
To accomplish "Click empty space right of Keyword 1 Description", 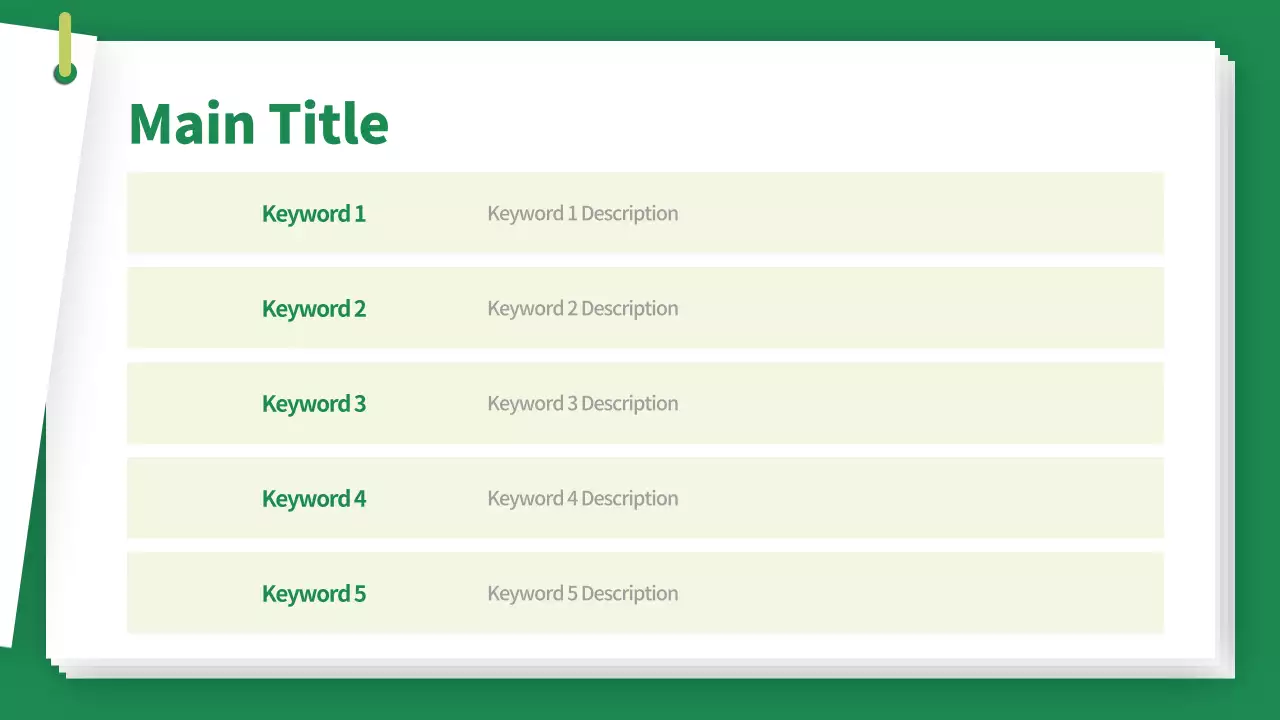I will (x=920, y=213).
